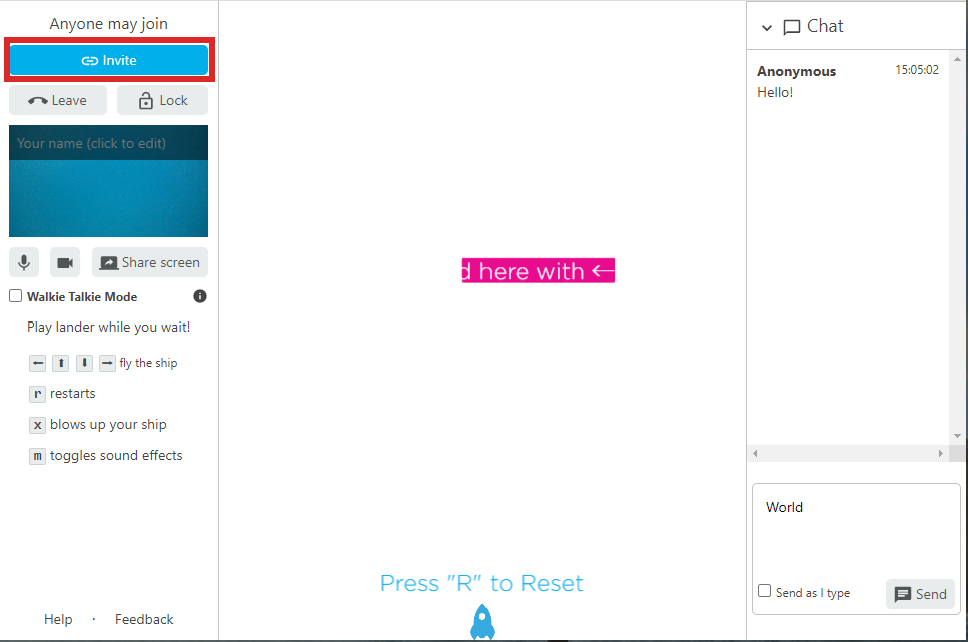Leave the call
This screenshot has width=968, height=642.
click(58, 100)
